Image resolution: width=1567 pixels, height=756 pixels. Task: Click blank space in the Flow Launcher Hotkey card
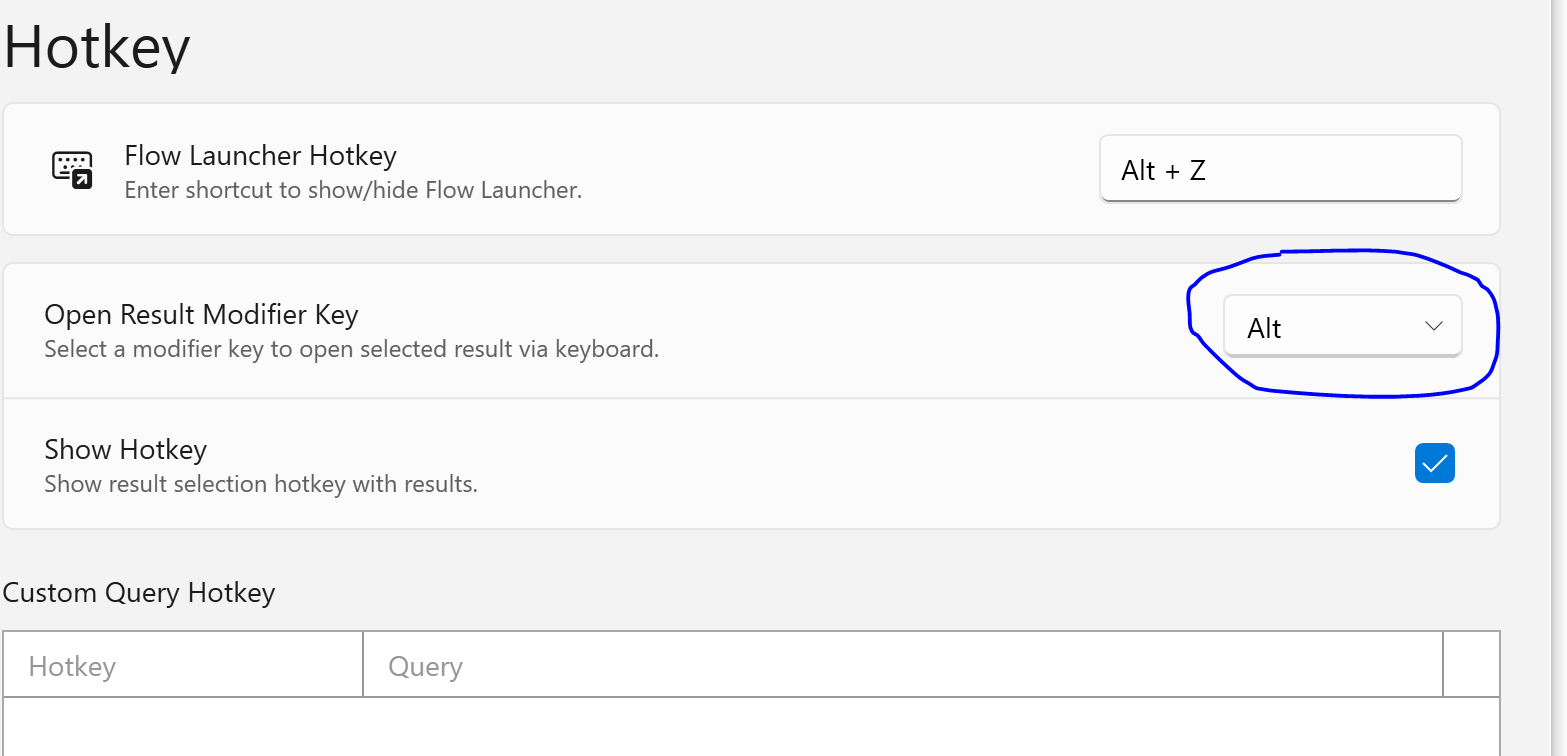coord(840,170)
